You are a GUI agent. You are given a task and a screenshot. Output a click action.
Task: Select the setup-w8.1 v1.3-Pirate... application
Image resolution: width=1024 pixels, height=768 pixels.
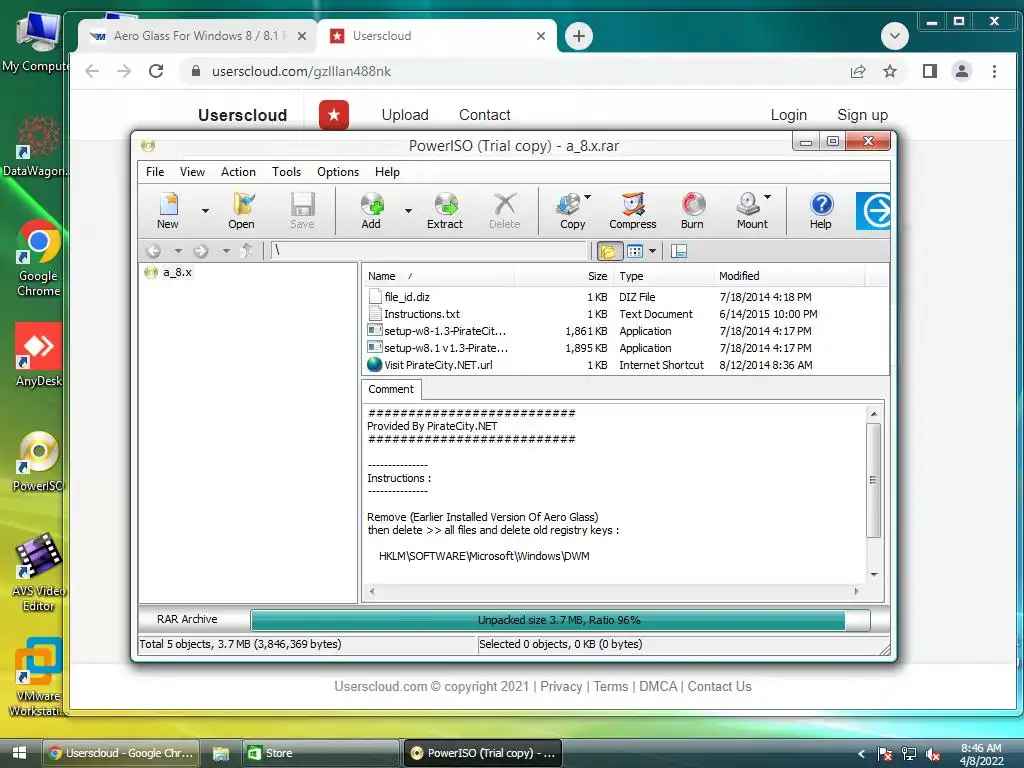[x=446, y=348]
